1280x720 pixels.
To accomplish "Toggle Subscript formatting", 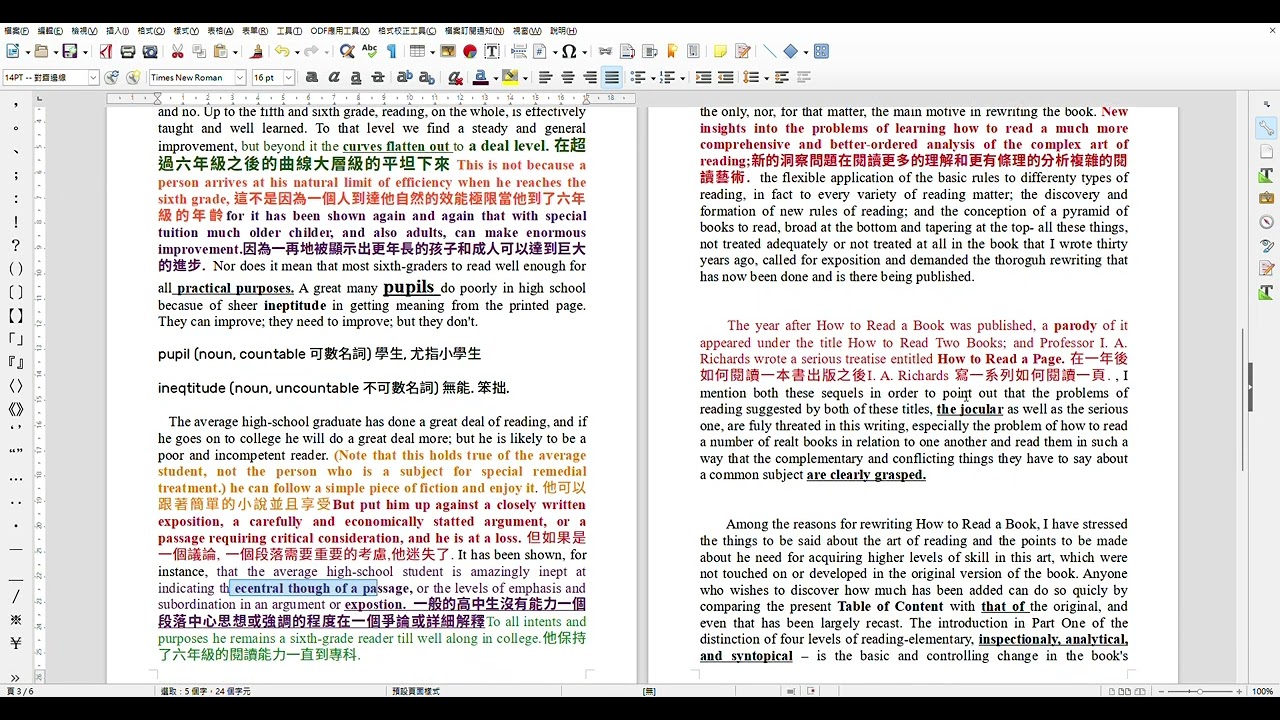I will 426,77.
